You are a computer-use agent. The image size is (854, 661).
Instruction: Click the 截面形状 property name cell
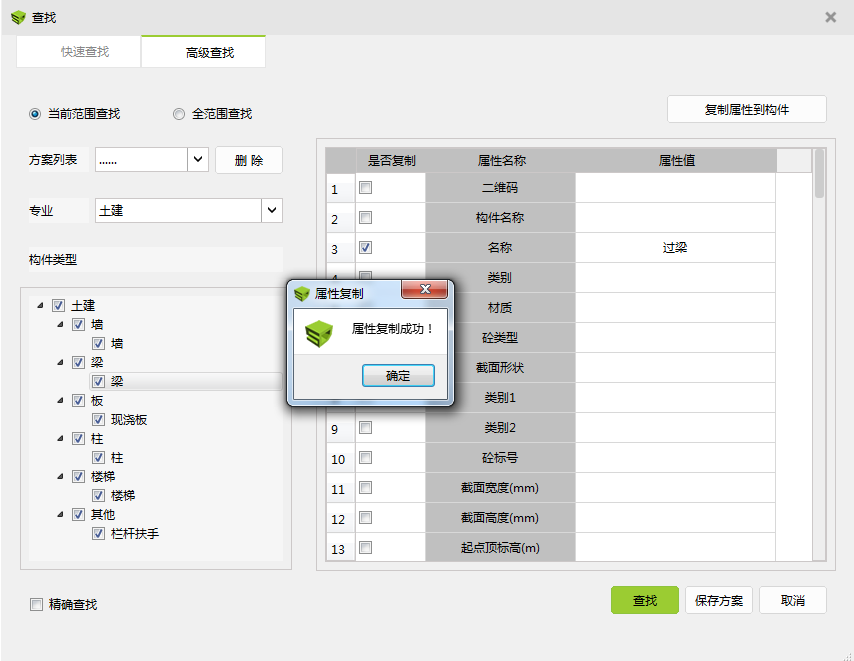tap(501, 368)
